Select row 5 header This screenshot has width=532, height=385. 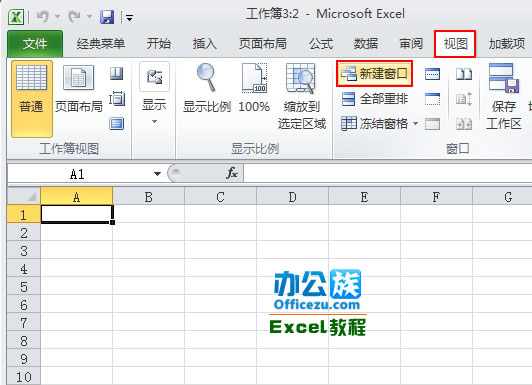point(24,286)
